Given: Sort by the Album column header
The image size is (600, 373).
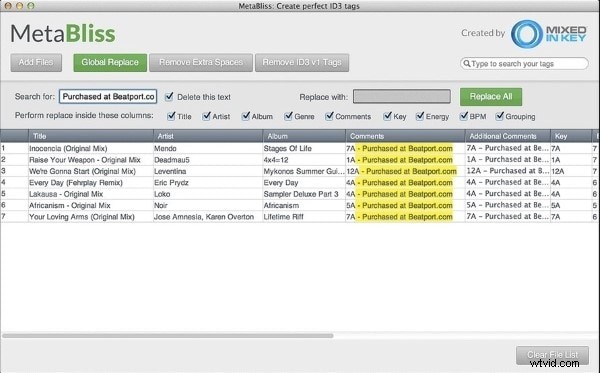Looking at the screenshot, I should click(x=304, y=136).
